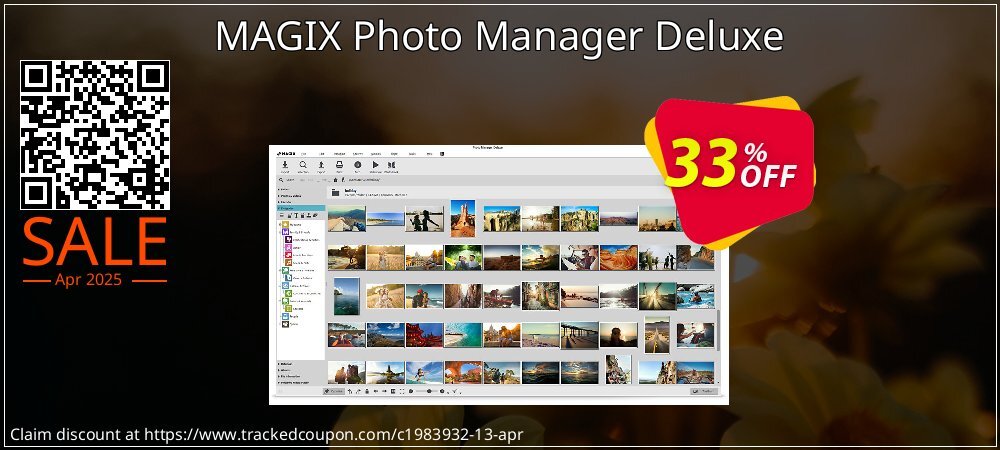Select the blue document icon tree item
Image resolution: width=1000 pixels, height=450 pixels.
coord(288,278)
